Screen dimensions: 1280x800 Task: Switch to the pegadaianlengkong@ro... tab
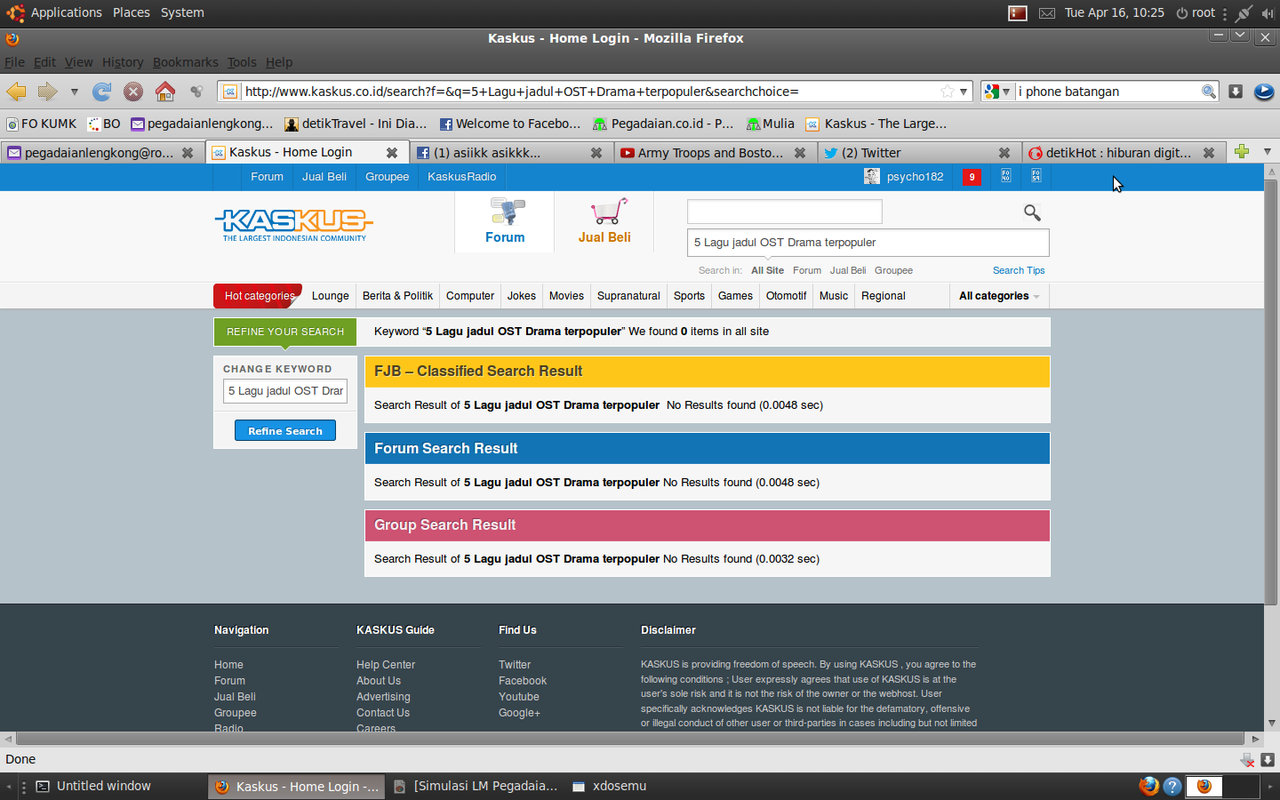[x=90, y=153]
